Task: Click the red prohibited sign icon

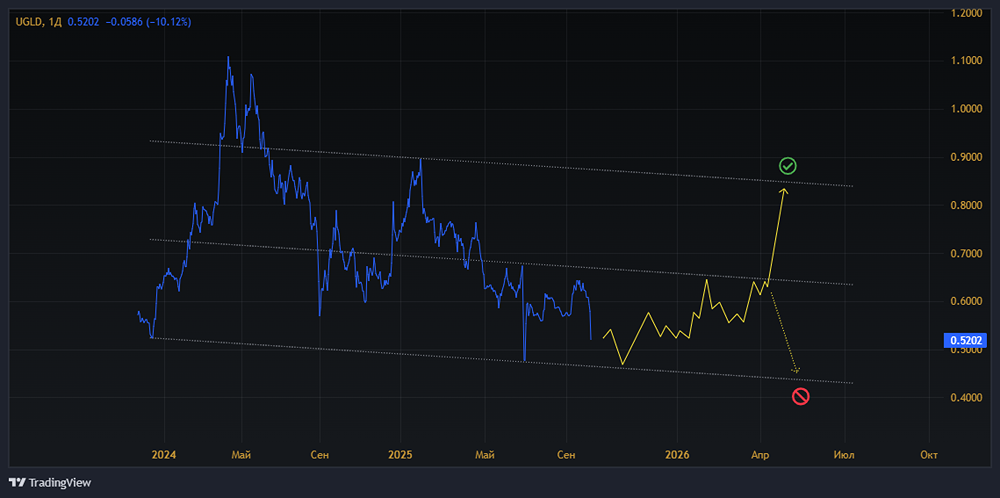Action: point(800,397)
